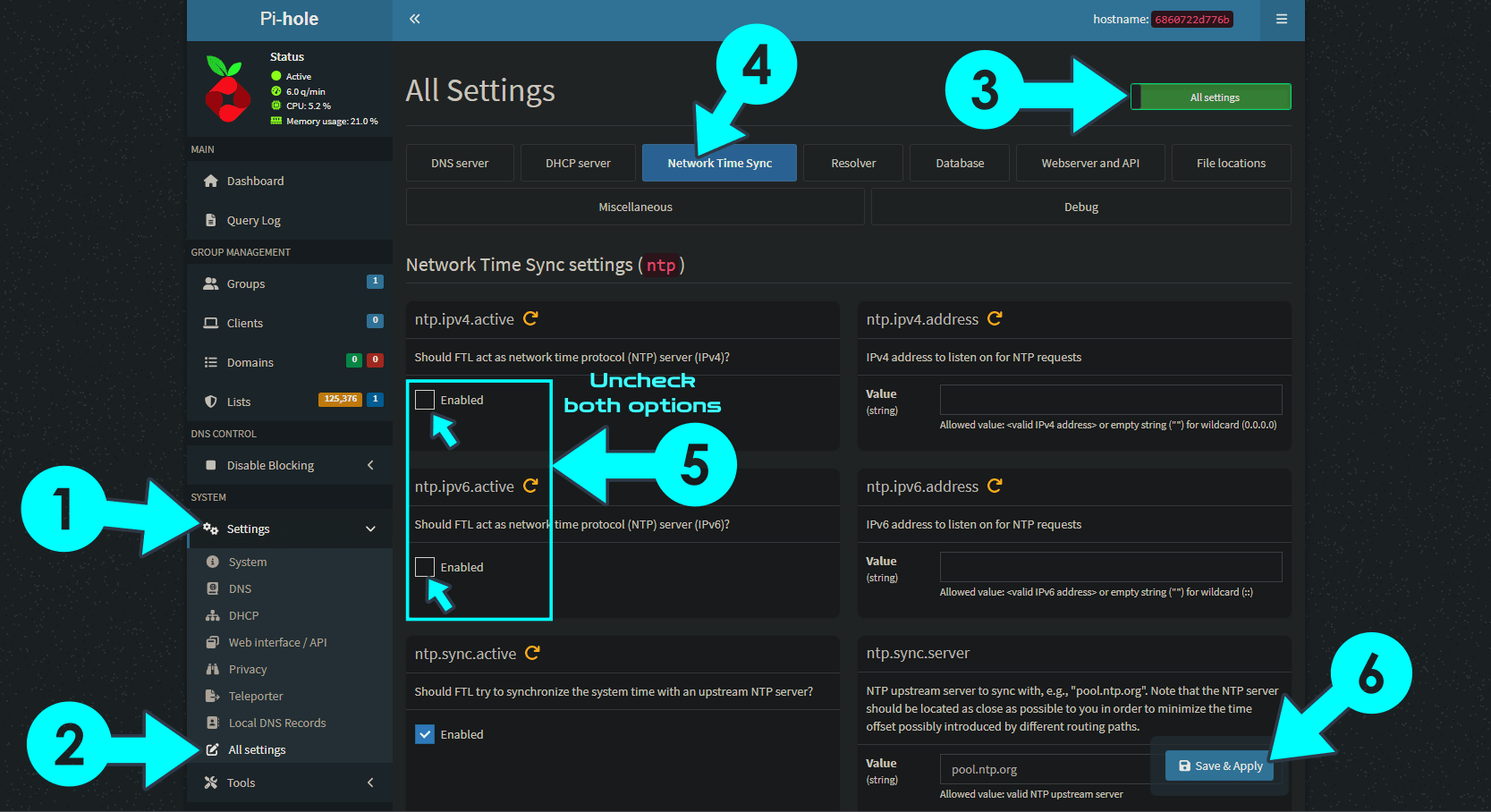Reset ntp.sync.active to default
Image resolution: width=1491 pixels, height=812 pixels.
coord(532,653)
